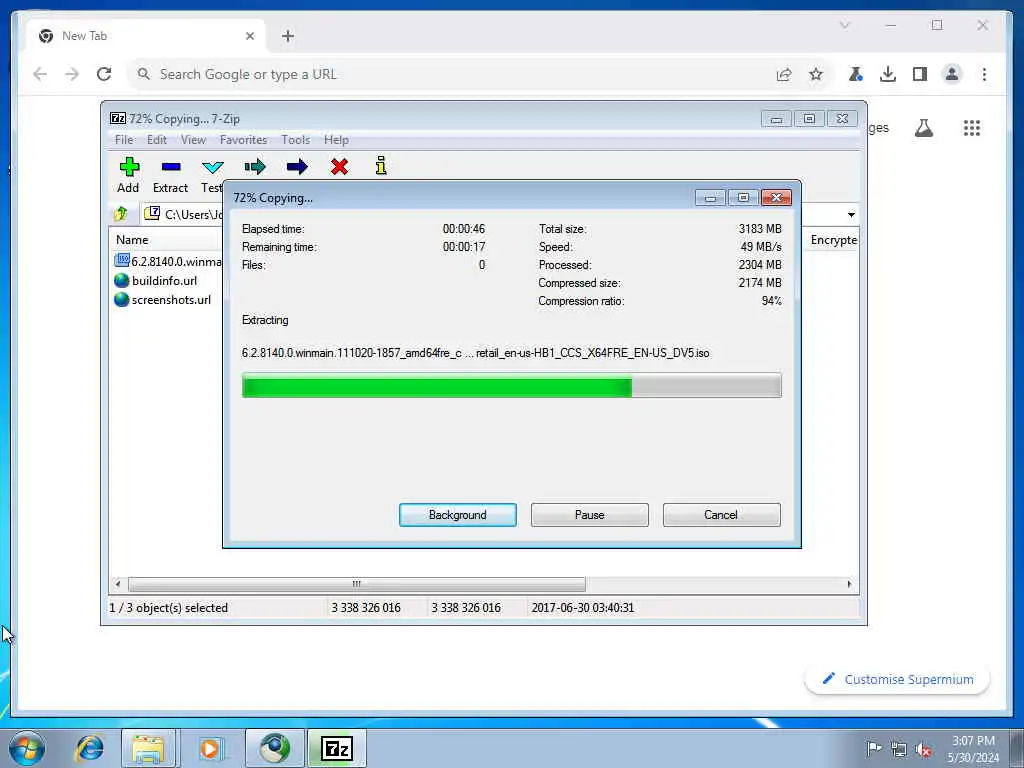1024x768 pixels.
Task: Click the up-folder icon beside the path bar
Action: [121, 214]
